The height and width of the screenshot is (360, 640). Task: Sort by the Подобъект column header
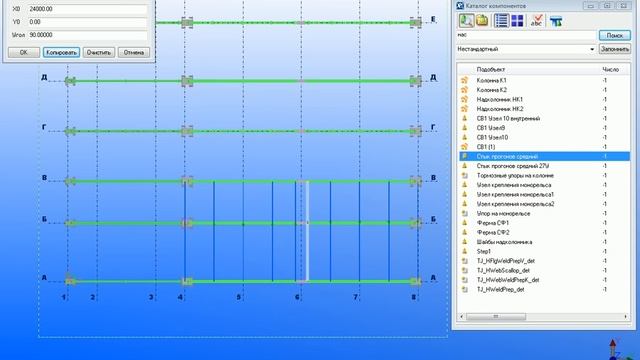[x=491, y=70]
